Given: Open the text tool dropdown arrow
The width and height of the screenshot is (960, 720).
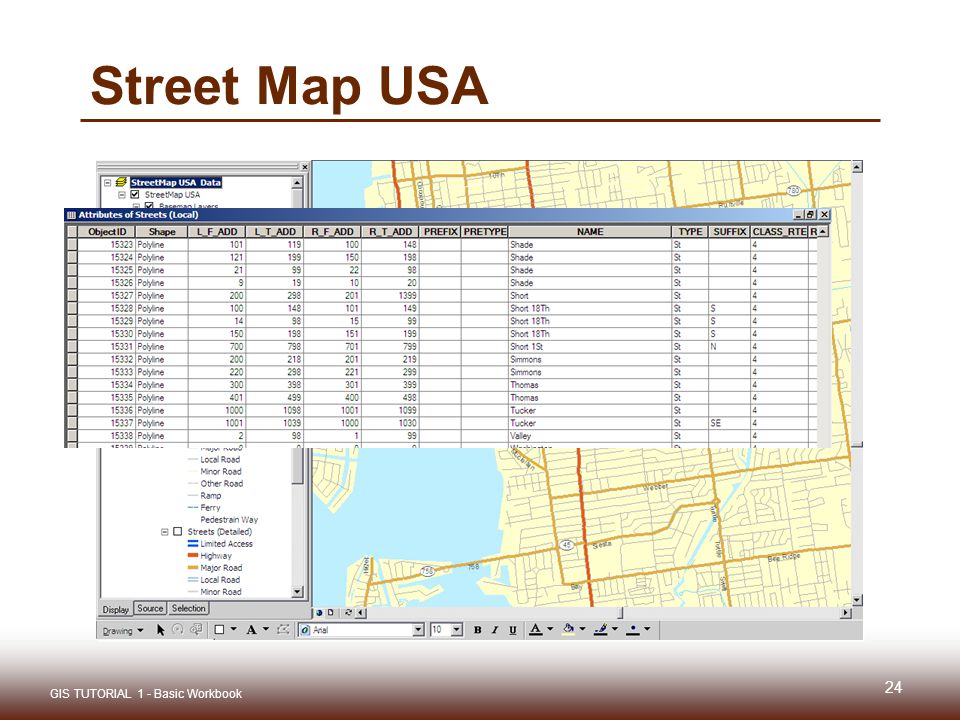Looking at the screenshot, I should pyautogui.click(x=266, y=629).
